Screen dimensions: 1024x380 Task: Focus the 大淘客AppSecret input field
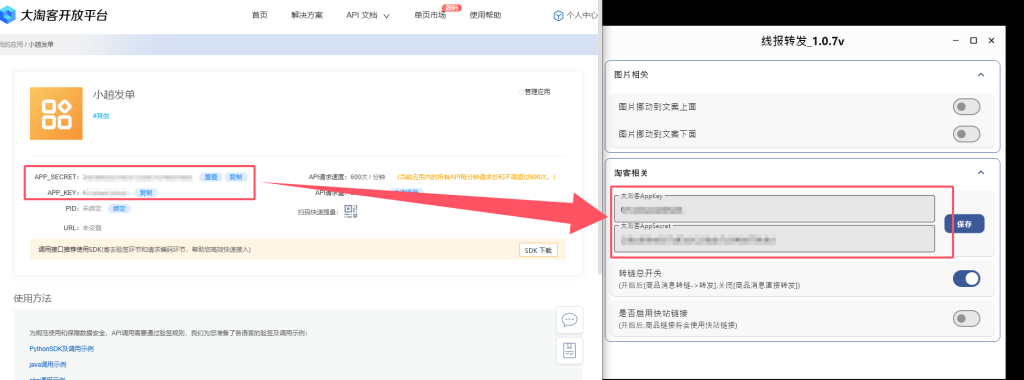click(x=775, y=238)
